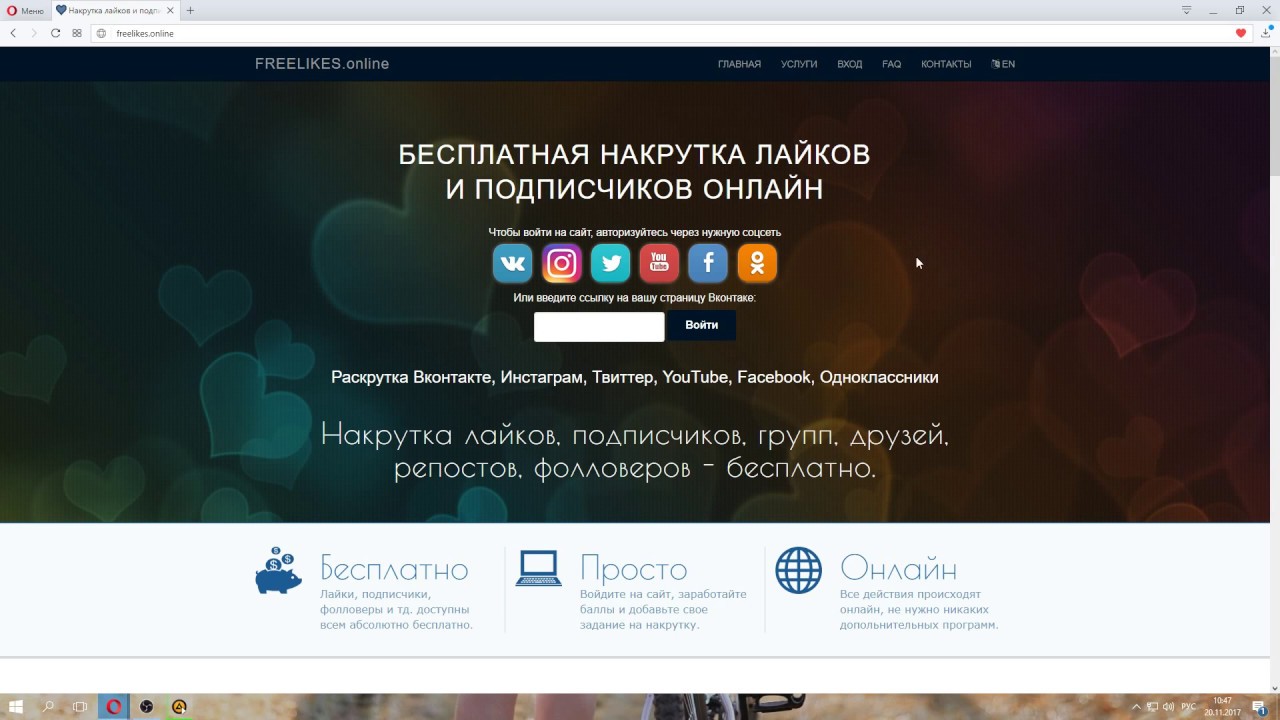Log in with the Facebook icon

pyautogui.click(x=708, y=263)
